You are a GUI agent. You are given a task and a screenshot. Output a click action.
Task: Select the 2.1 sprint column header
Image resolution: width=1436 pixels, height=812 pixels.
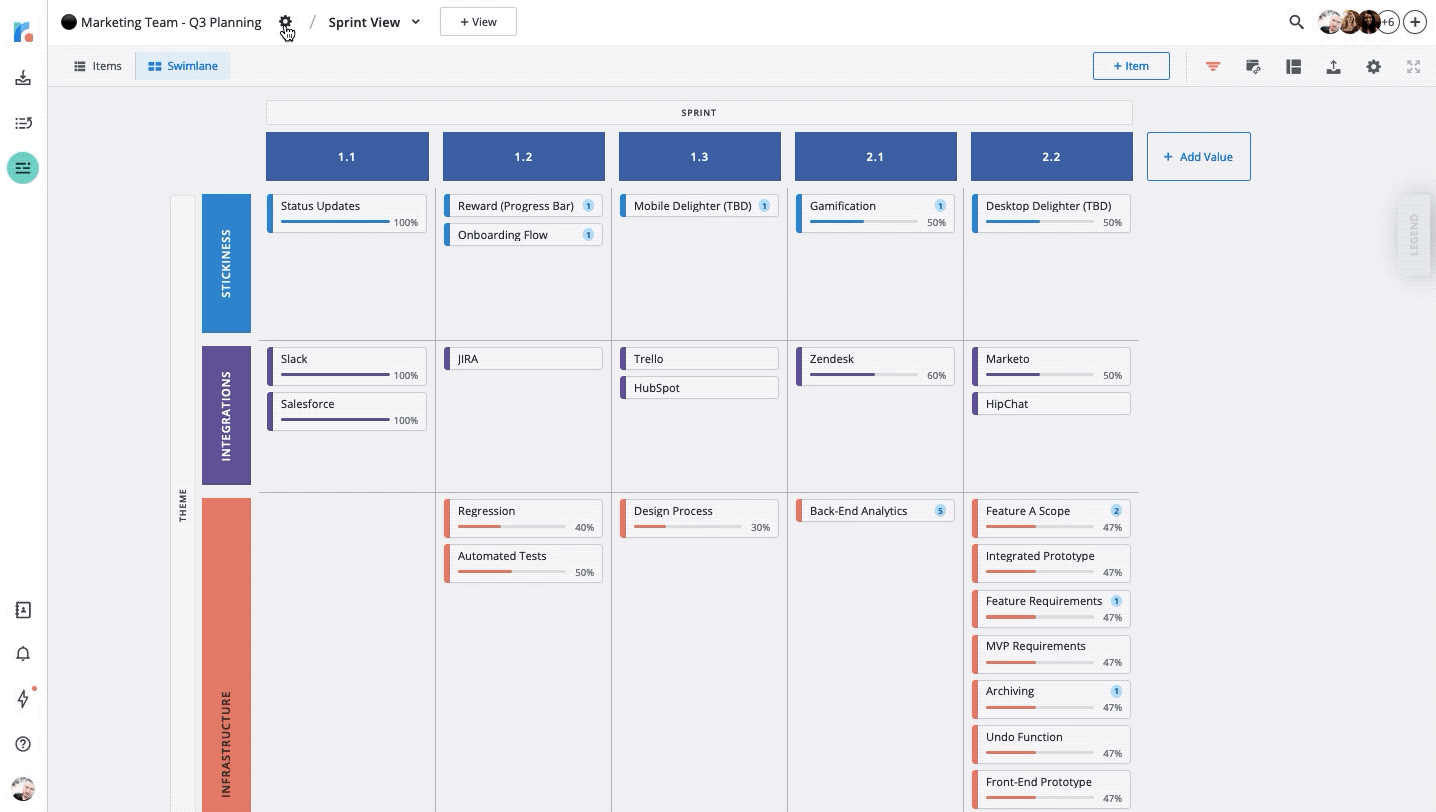[875, 157]
